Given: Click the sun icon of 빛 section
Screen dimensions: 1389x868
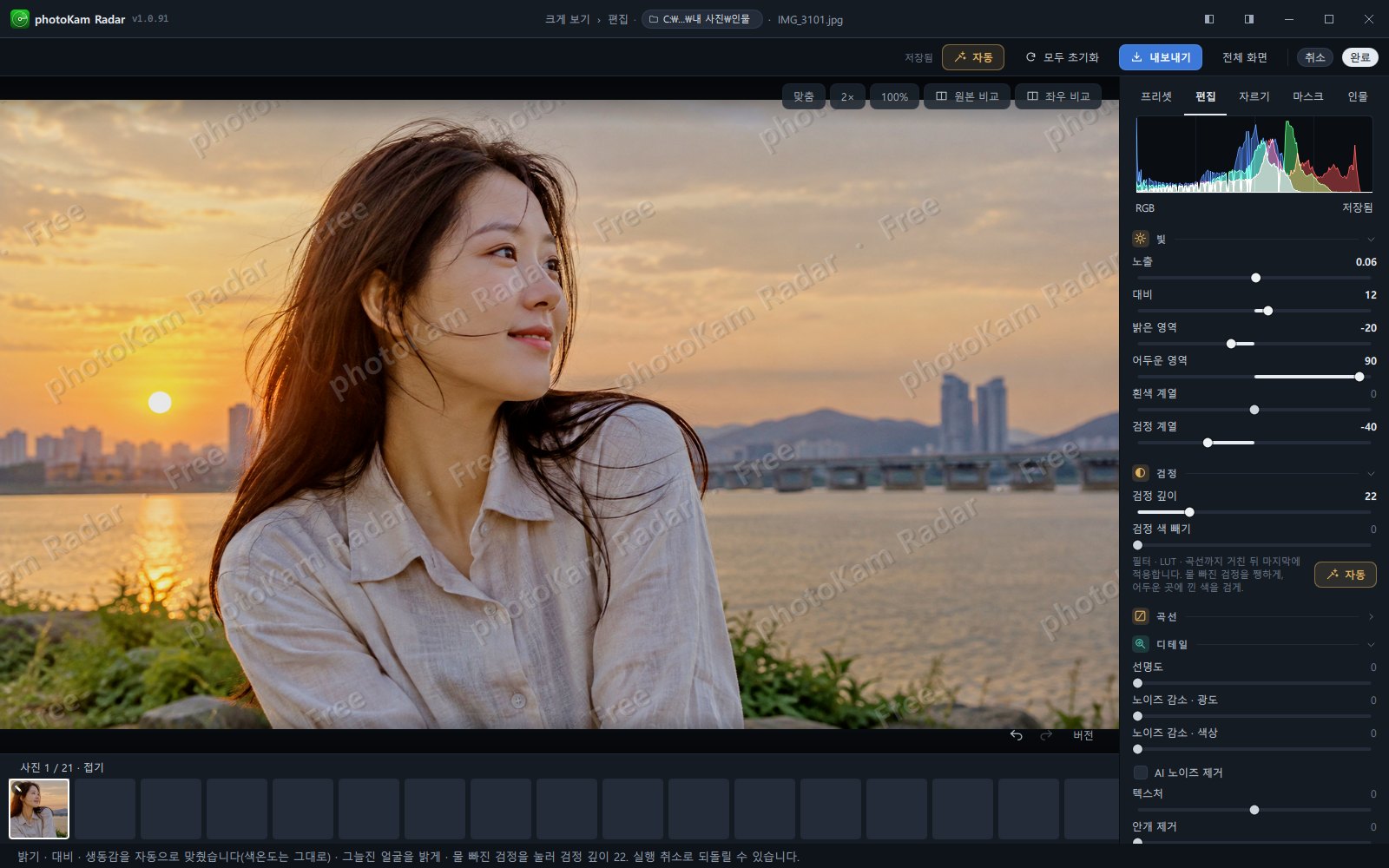Looking at the screenshot, I should pyautogui.click(x=1141, y=239).
